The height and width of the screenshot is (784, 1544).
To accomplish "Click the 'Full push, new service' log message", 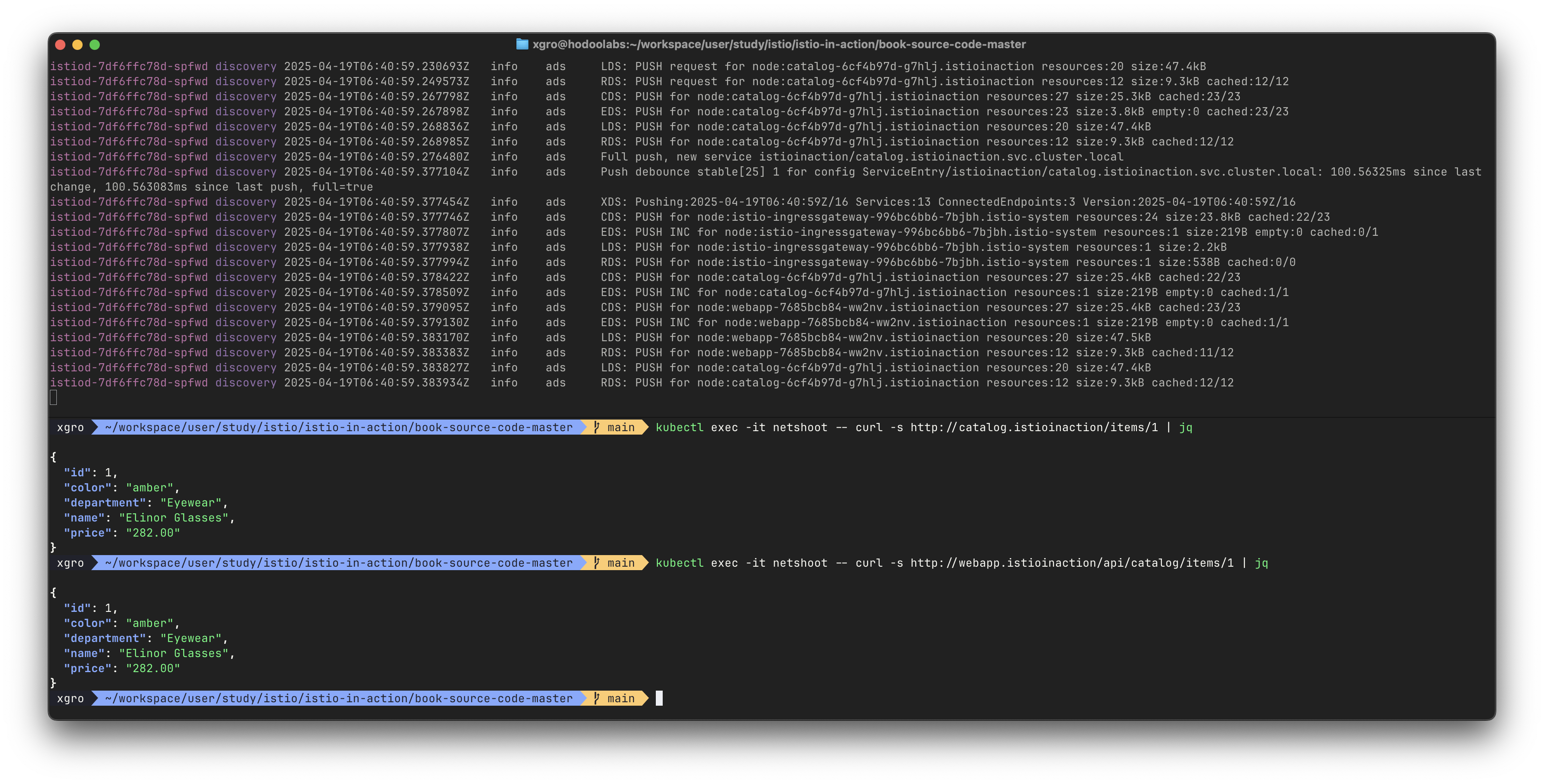I will 862,157.
